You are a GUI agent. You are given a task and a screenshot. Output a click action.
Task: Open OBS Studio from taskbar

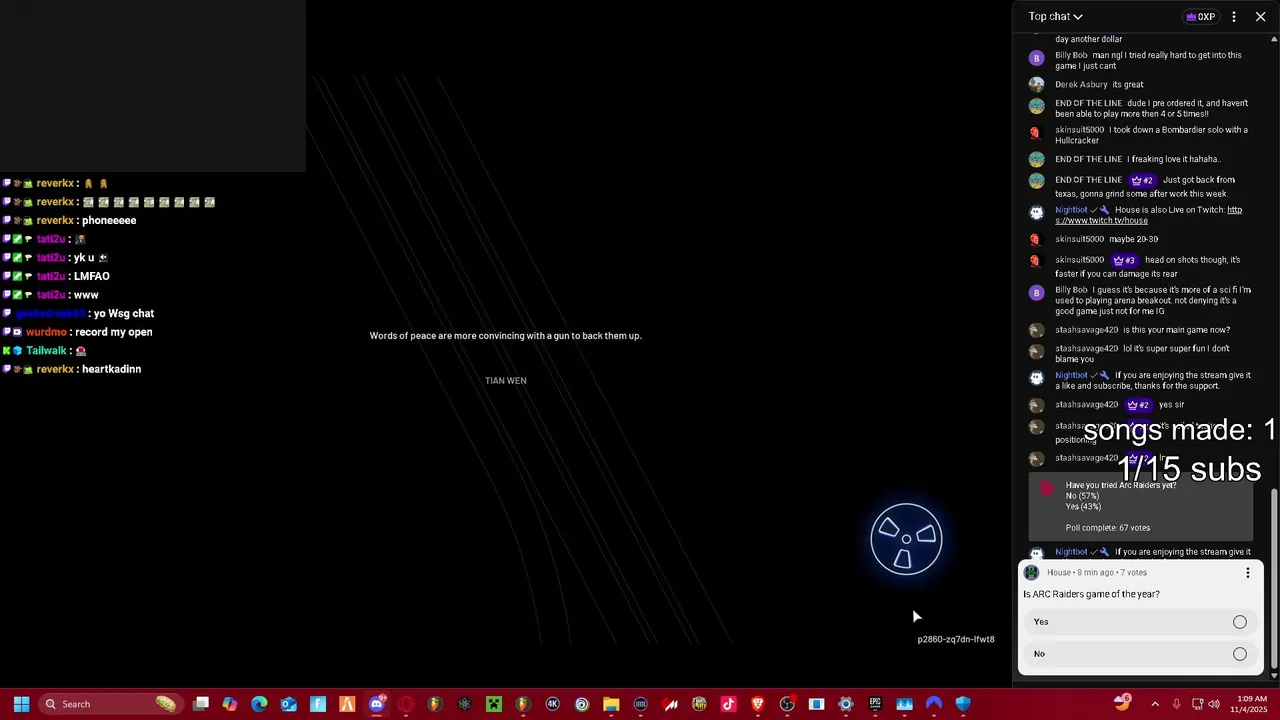pyautogui.click(x=787, y=704)
